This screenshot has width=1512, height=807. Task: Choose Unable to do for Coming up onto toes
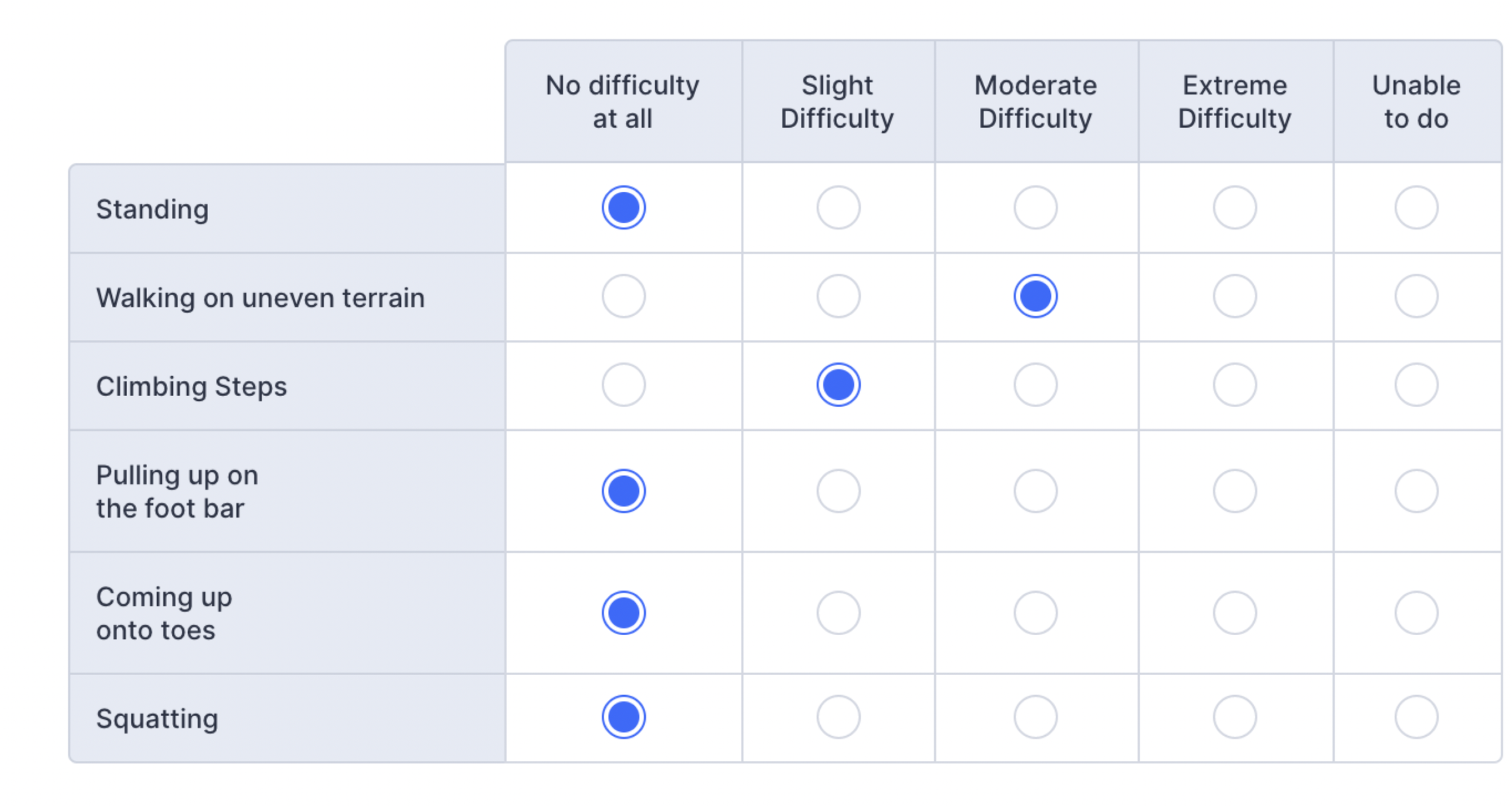[x=1416, y=613]
